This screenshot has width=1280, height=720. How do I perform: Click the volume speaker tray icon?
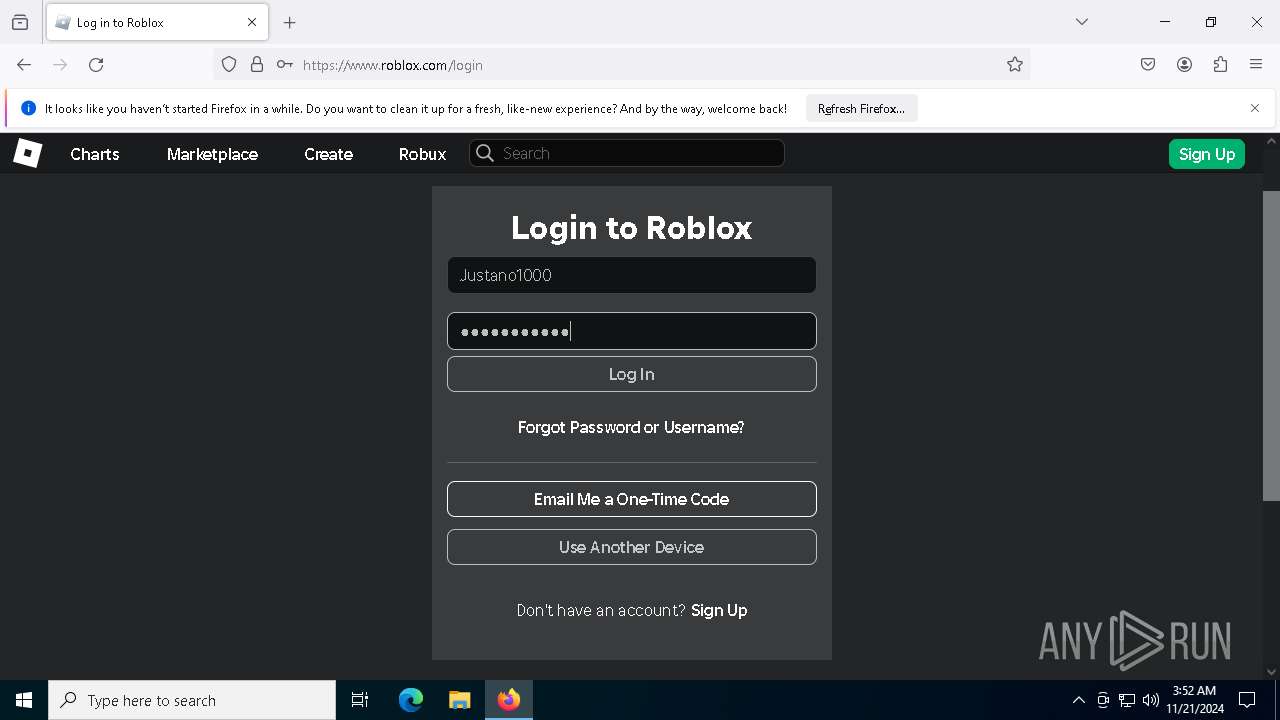point(1150,700)
